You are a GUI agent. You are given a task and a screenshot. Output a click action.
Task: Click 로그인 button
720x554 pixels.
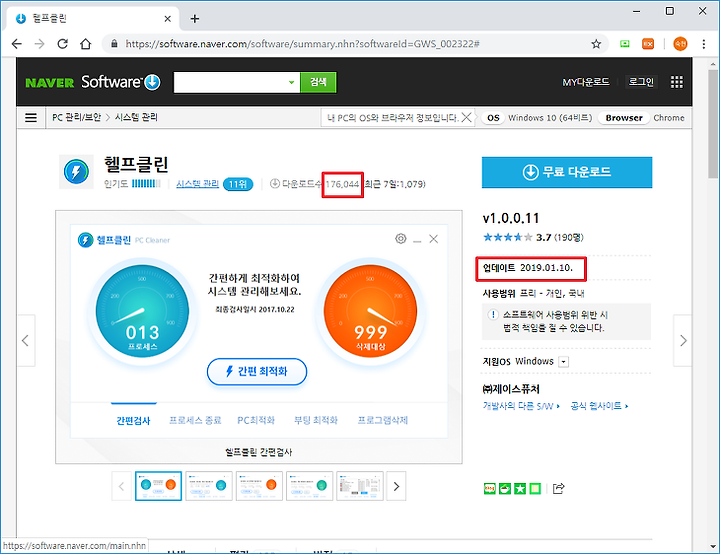coord(641,82)
